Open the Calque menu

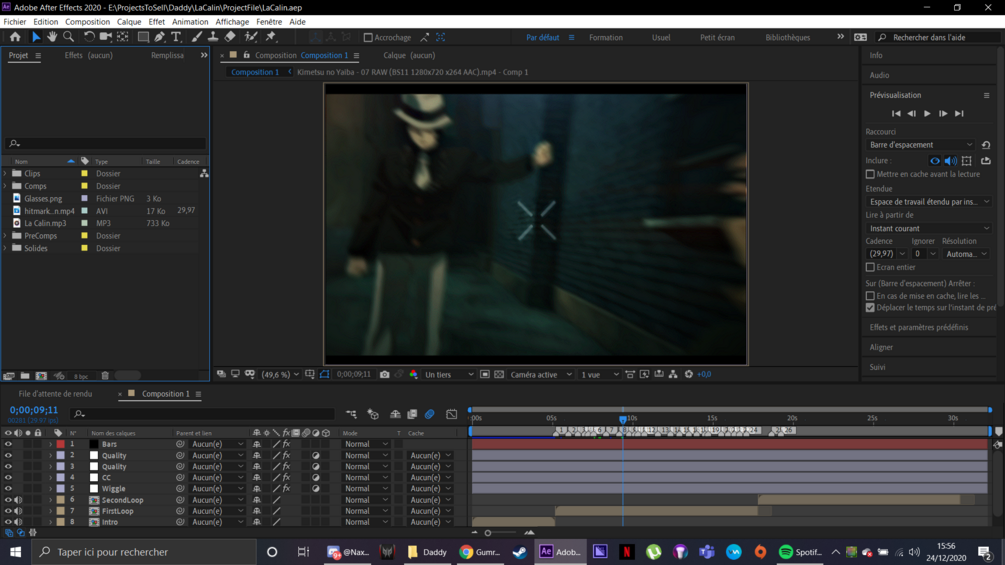tap(129, 22)
